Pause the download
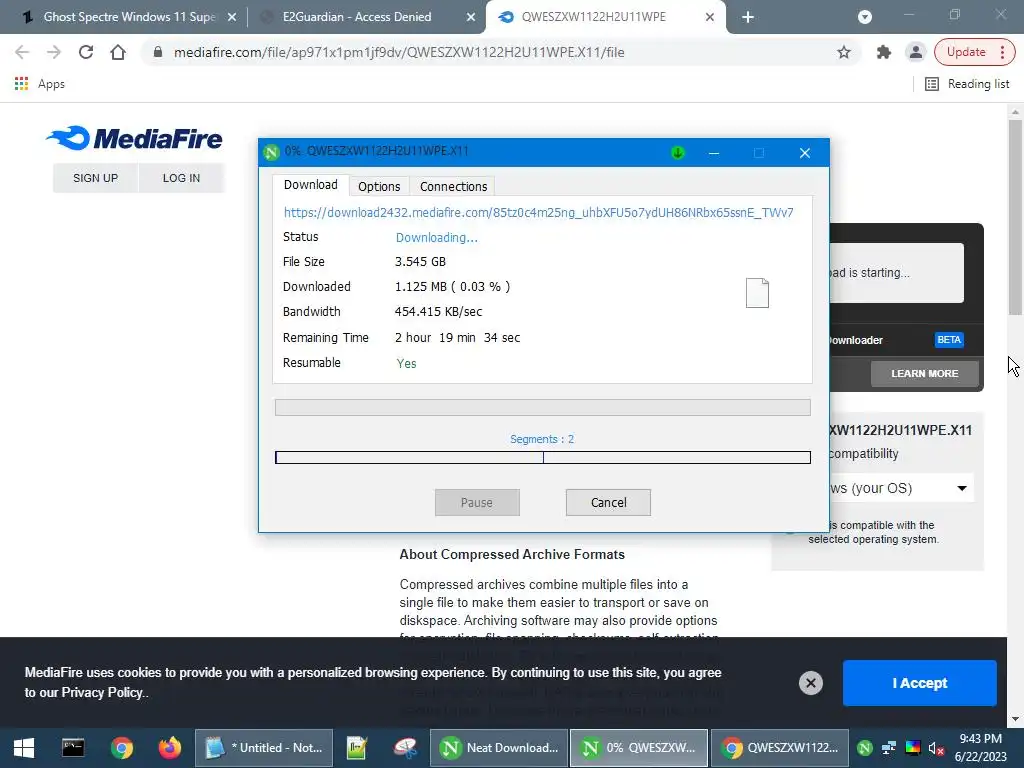The height and width of the screenshot is (768, 1024). (477, 502)
